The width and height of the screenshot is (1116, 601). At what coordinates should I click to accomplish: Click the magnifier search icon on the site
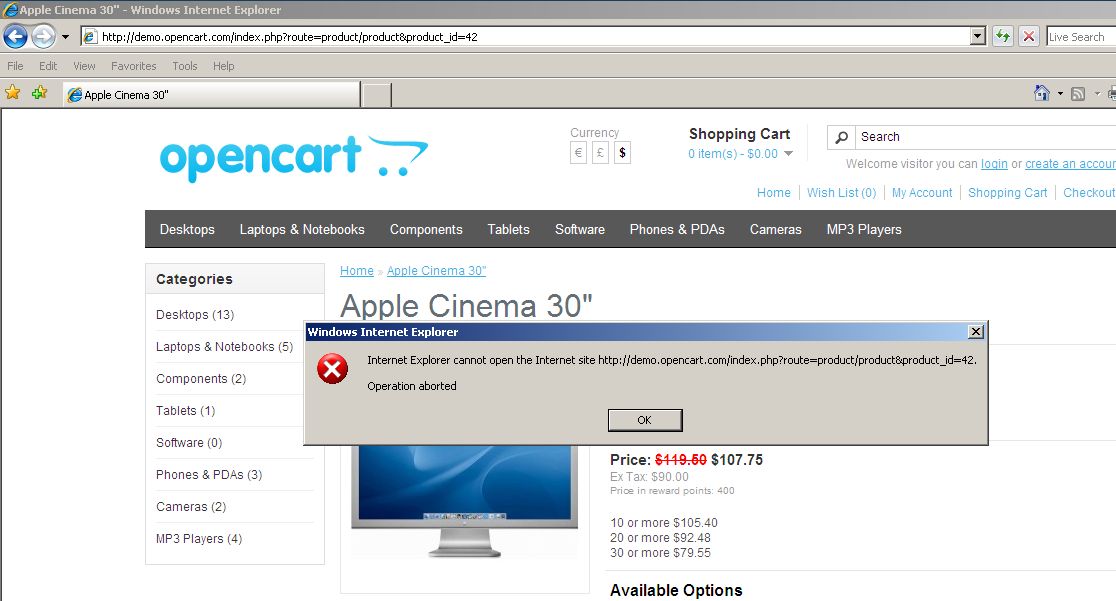coord(841,137)
